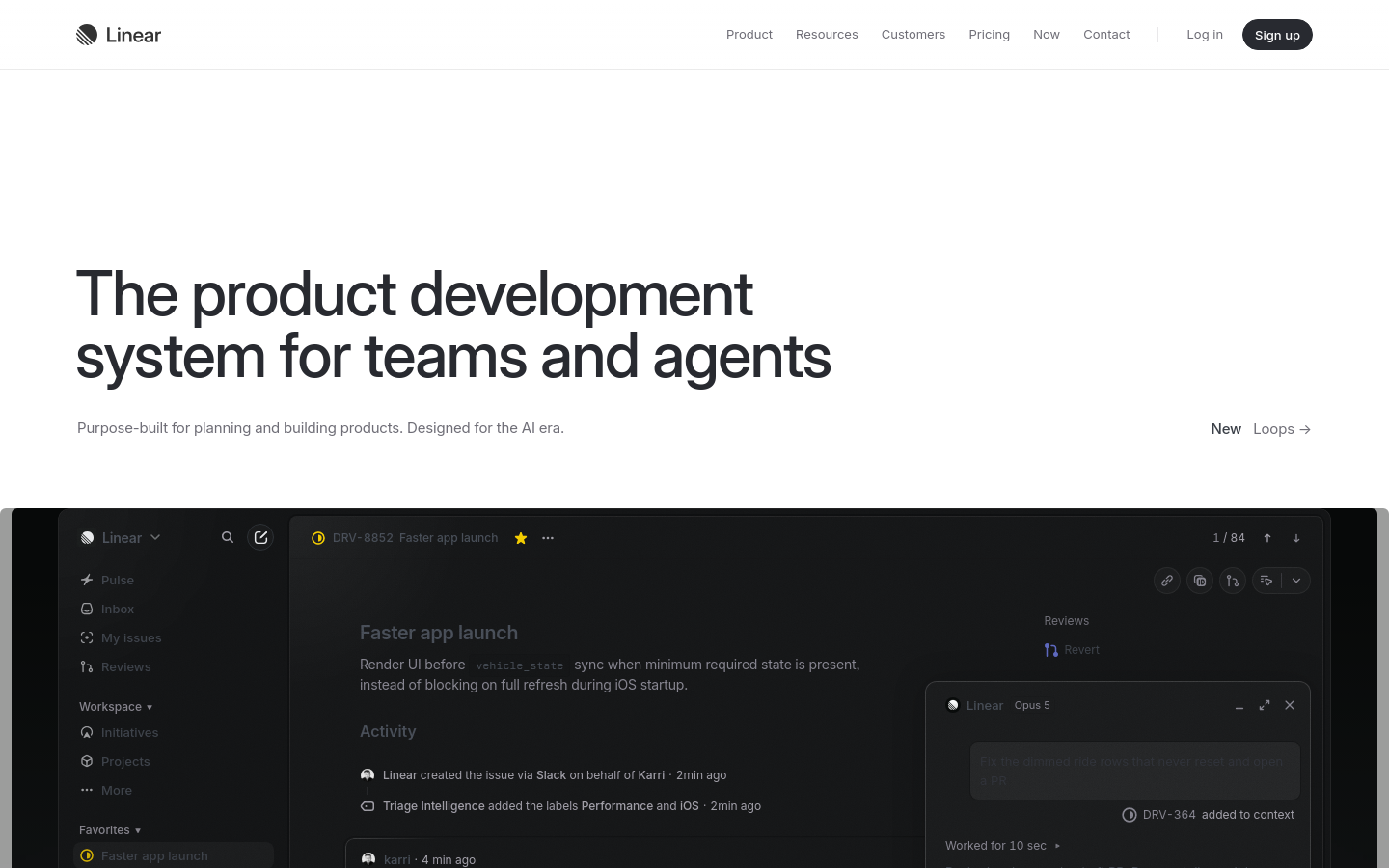Go to Customers in the top navigation
The width and height of the screenshot is (1389, 868).
coord(913,35)
